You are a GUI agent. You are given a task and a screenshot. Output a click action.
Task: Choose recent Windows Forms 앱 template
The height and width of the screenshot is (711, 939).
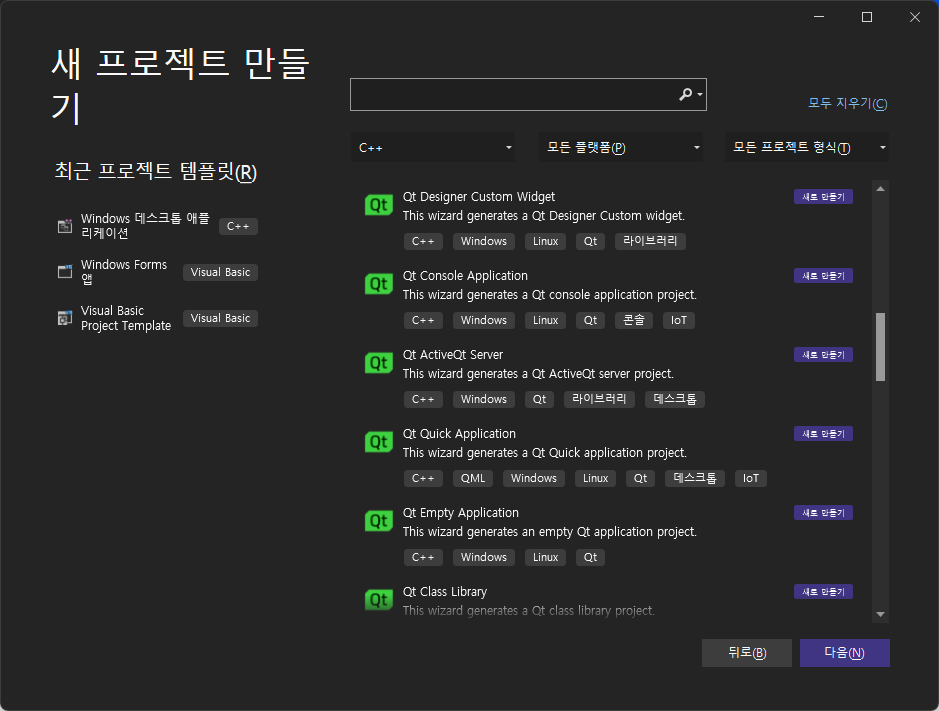pyautogui.click(x=157, y=272)
